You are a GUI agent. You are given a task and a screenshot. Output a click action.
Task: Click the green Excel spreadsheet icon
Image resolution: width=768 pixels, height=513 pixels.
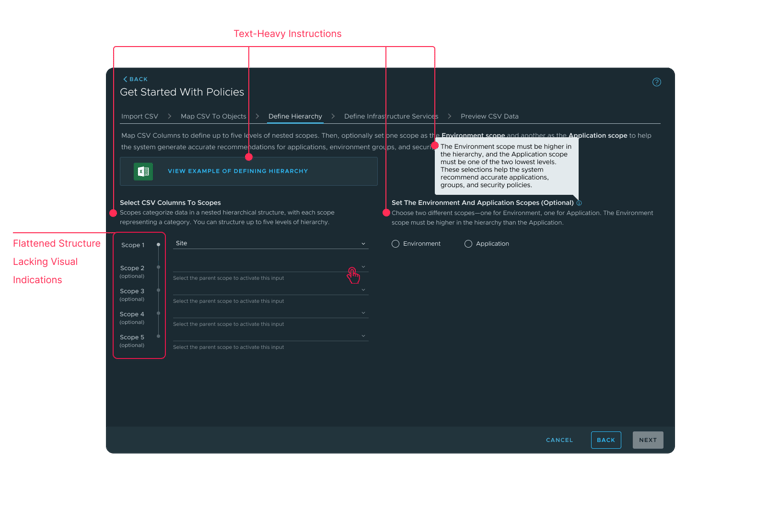[x=143, y=171]
